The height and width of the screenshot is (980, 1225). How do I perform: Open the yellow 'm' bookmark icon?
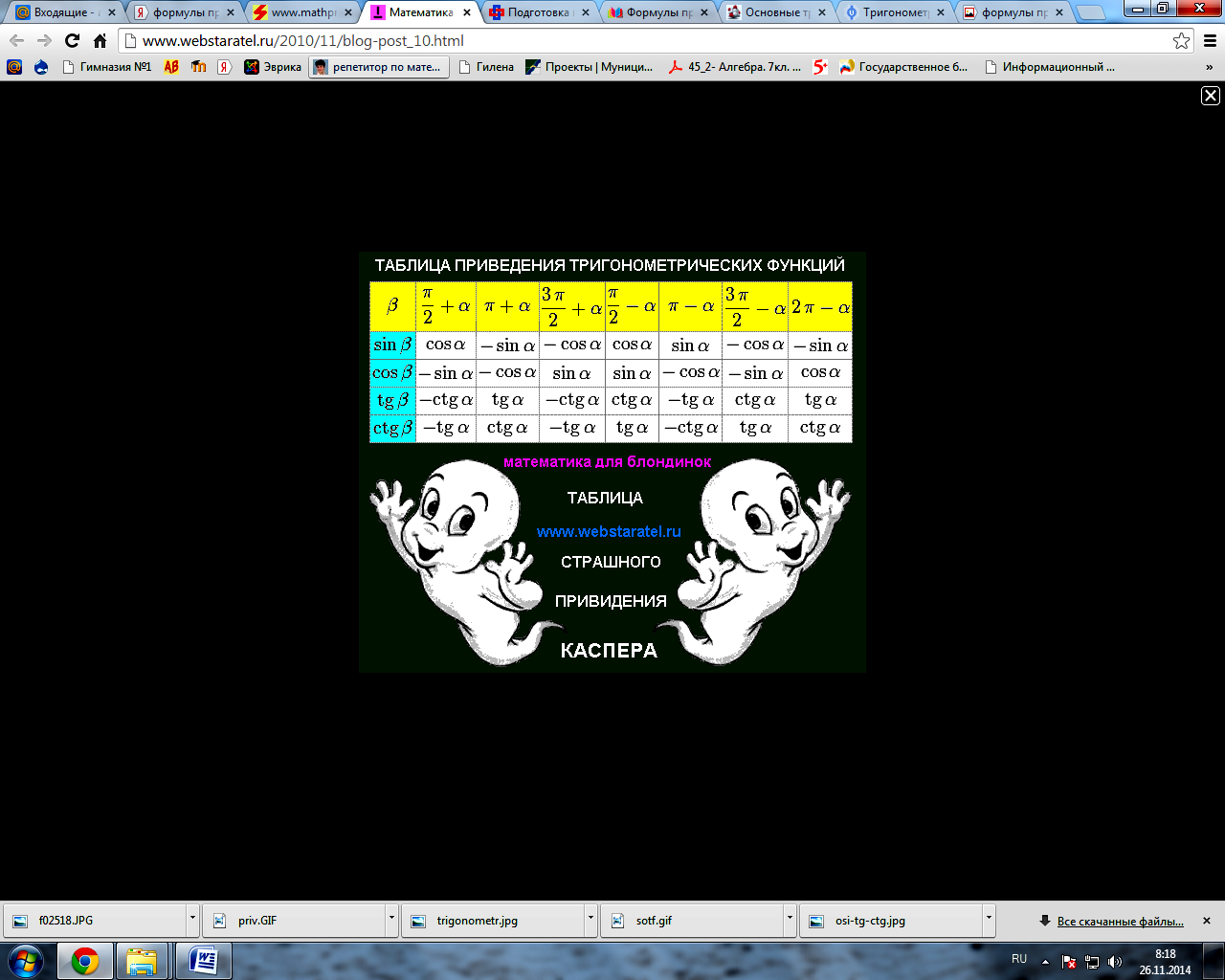click(198, 67)
